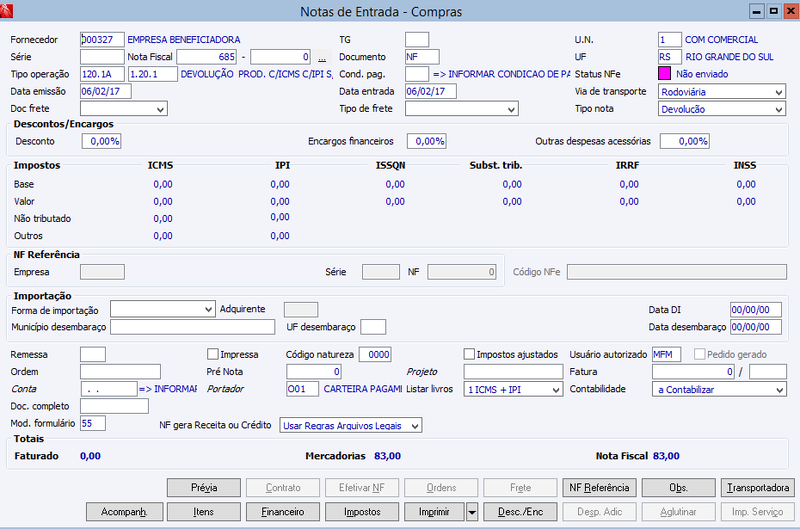The height and width of the screenshot is (529, 800).
Task: Toggle the Pedido gerado checkbox
Action: point(699,354)
